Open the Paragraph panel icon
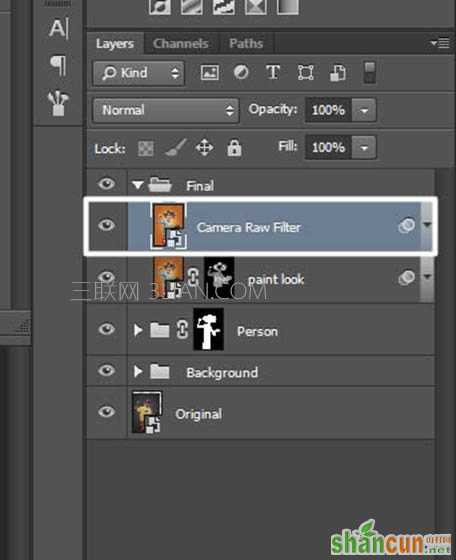The width and height of the screenshot is (456, 560). [x=58, y=65]
